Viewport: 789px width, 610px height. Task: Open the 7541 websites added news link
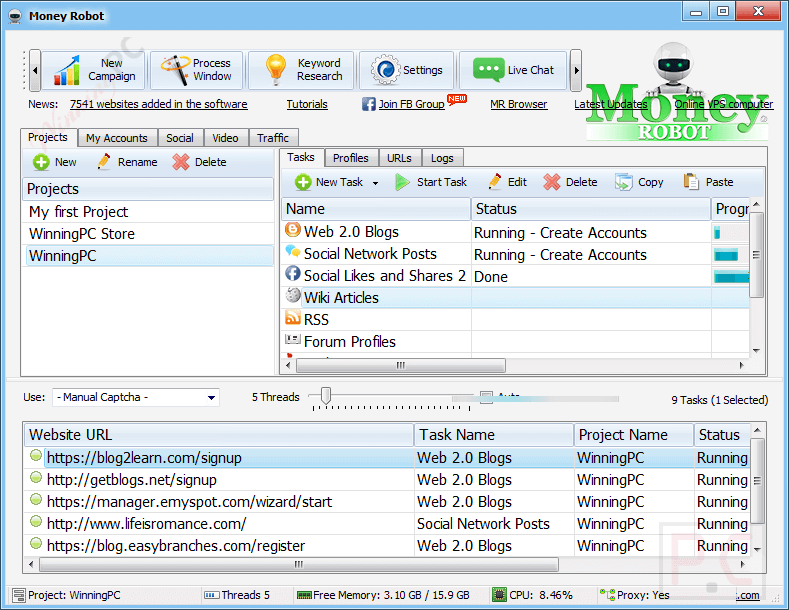pyautogui.click(x=159, y=104)
